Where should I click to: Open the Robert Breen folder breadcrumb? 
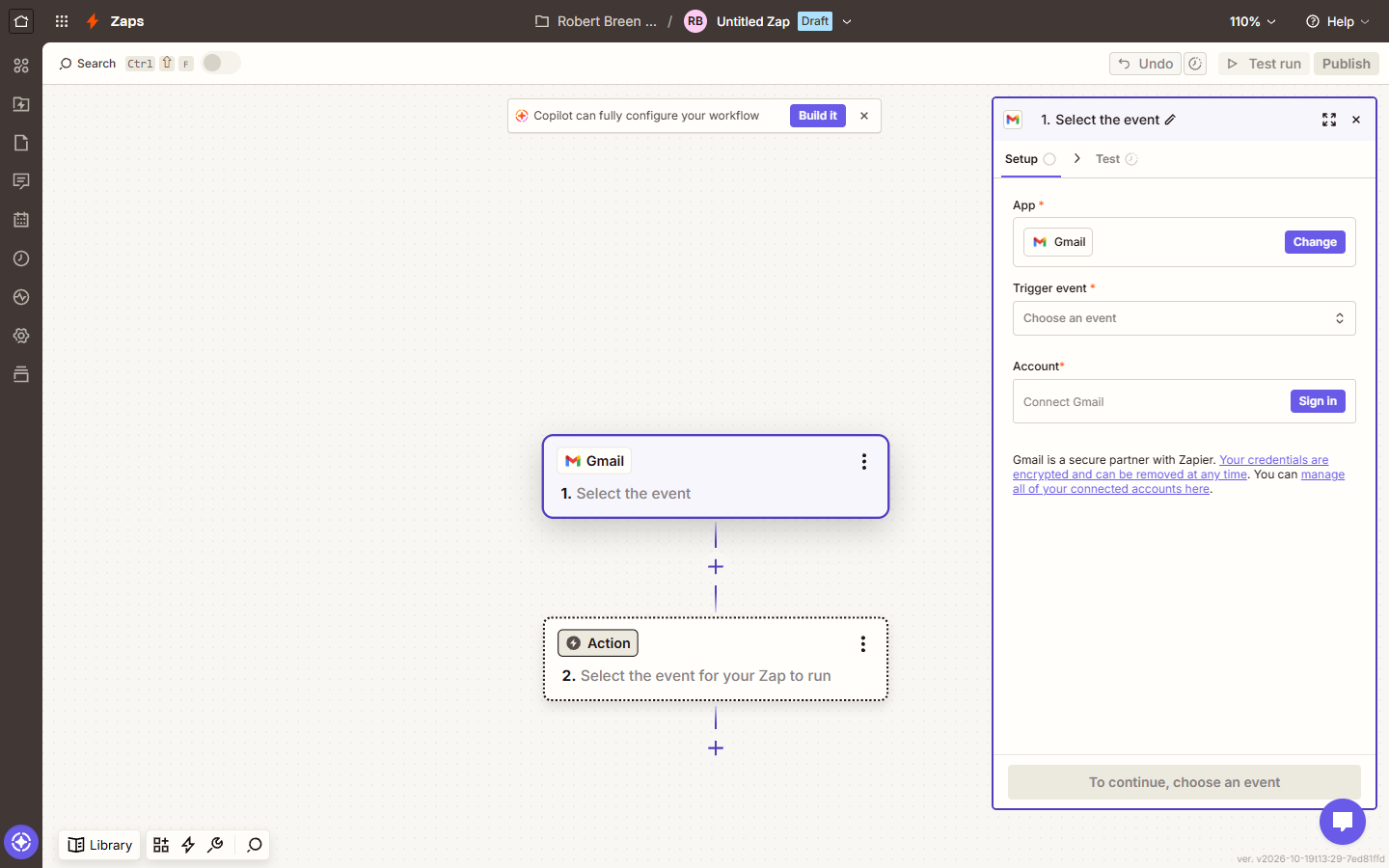tap(596, 21)
